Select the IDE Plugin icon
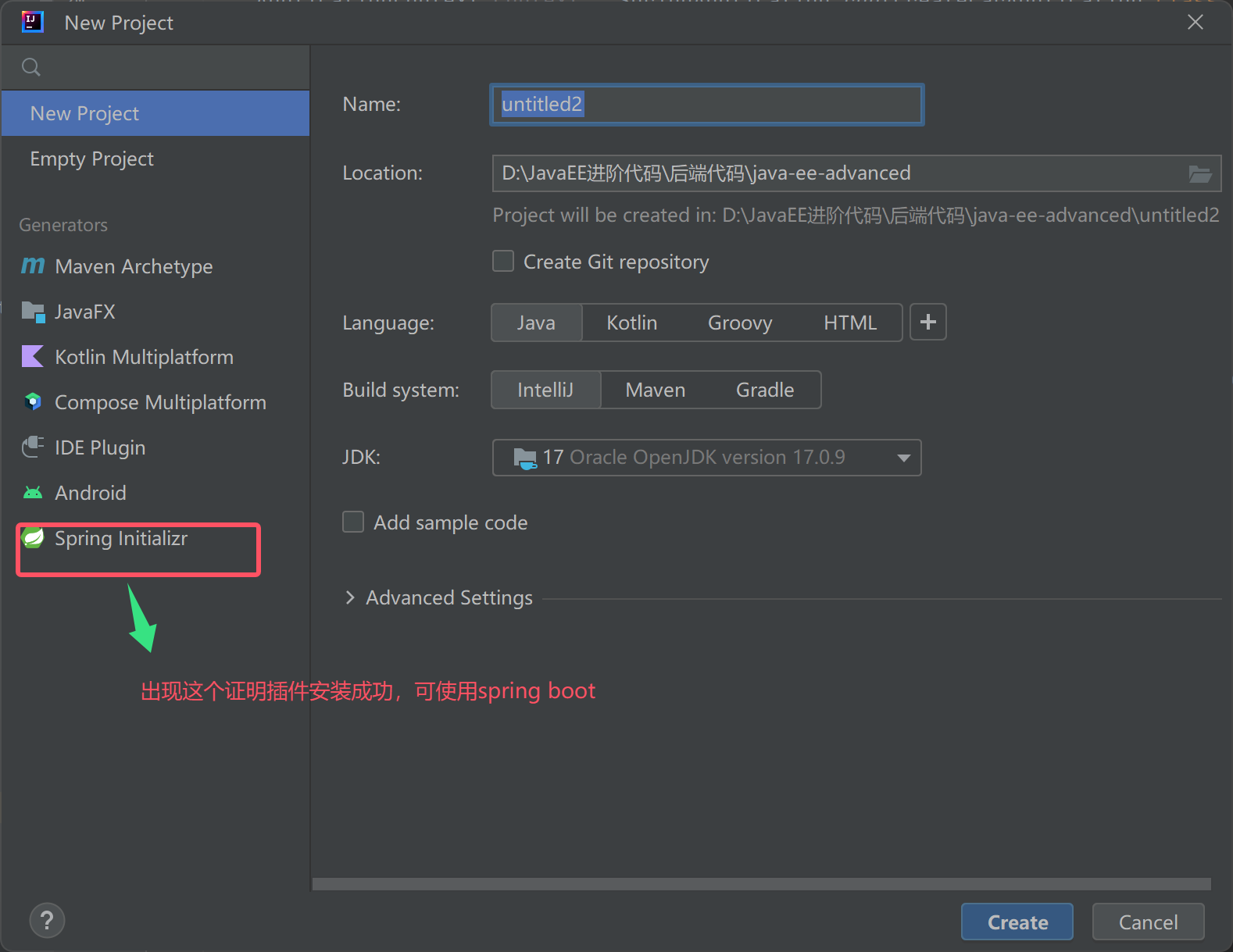 (x=33, y=447)
